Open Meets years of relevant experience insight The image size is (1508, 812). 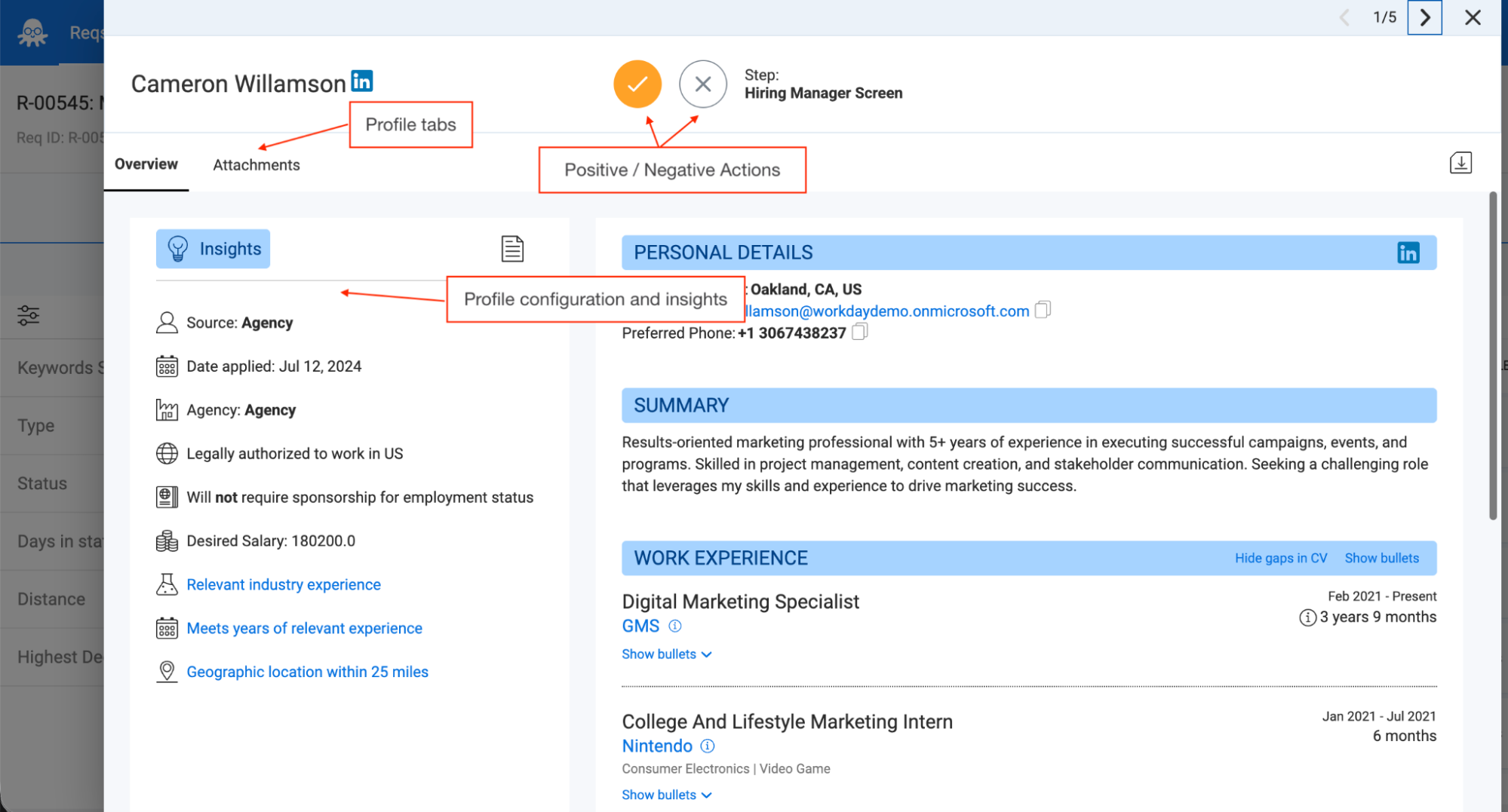304,628
